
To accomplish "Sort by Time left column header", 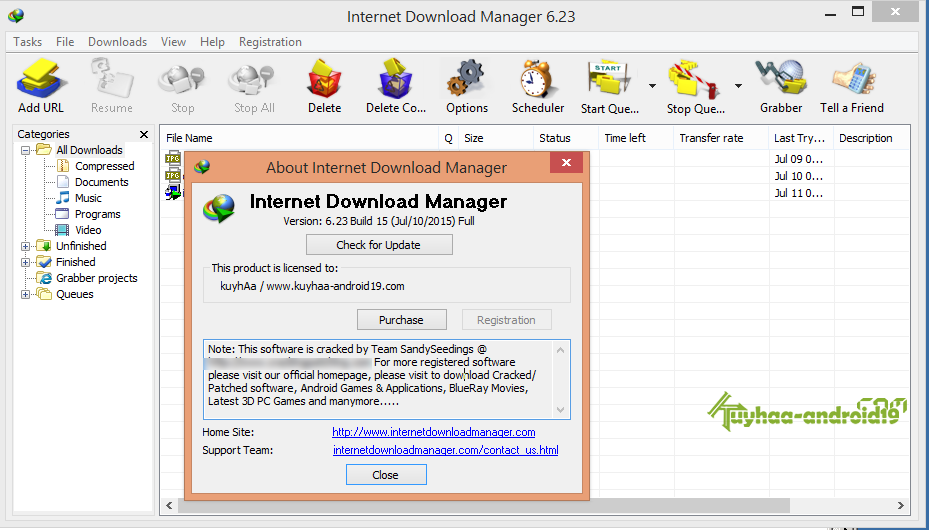I will click(x=636, y=138).
